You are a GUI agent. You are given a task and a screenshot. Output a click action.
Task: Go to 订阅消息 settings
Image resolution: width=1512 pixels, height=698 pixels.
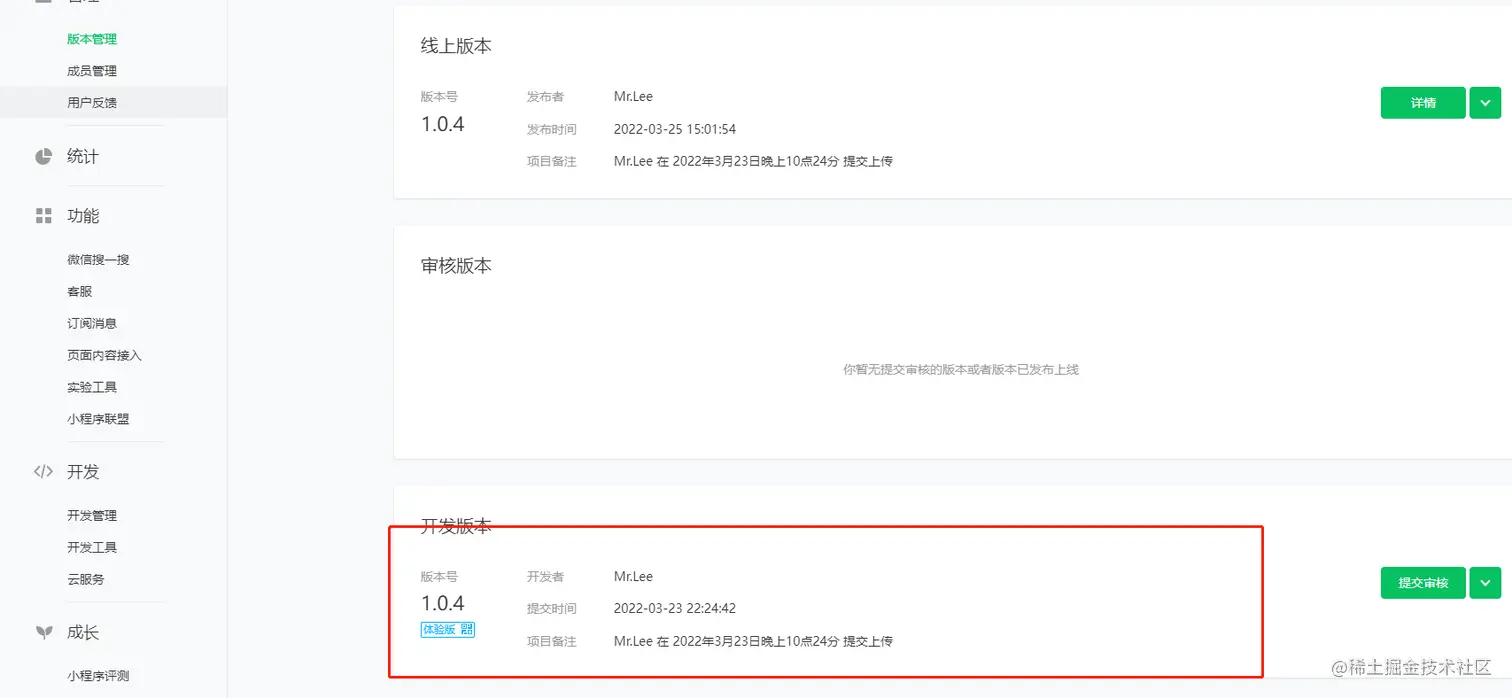coord(91,323)
